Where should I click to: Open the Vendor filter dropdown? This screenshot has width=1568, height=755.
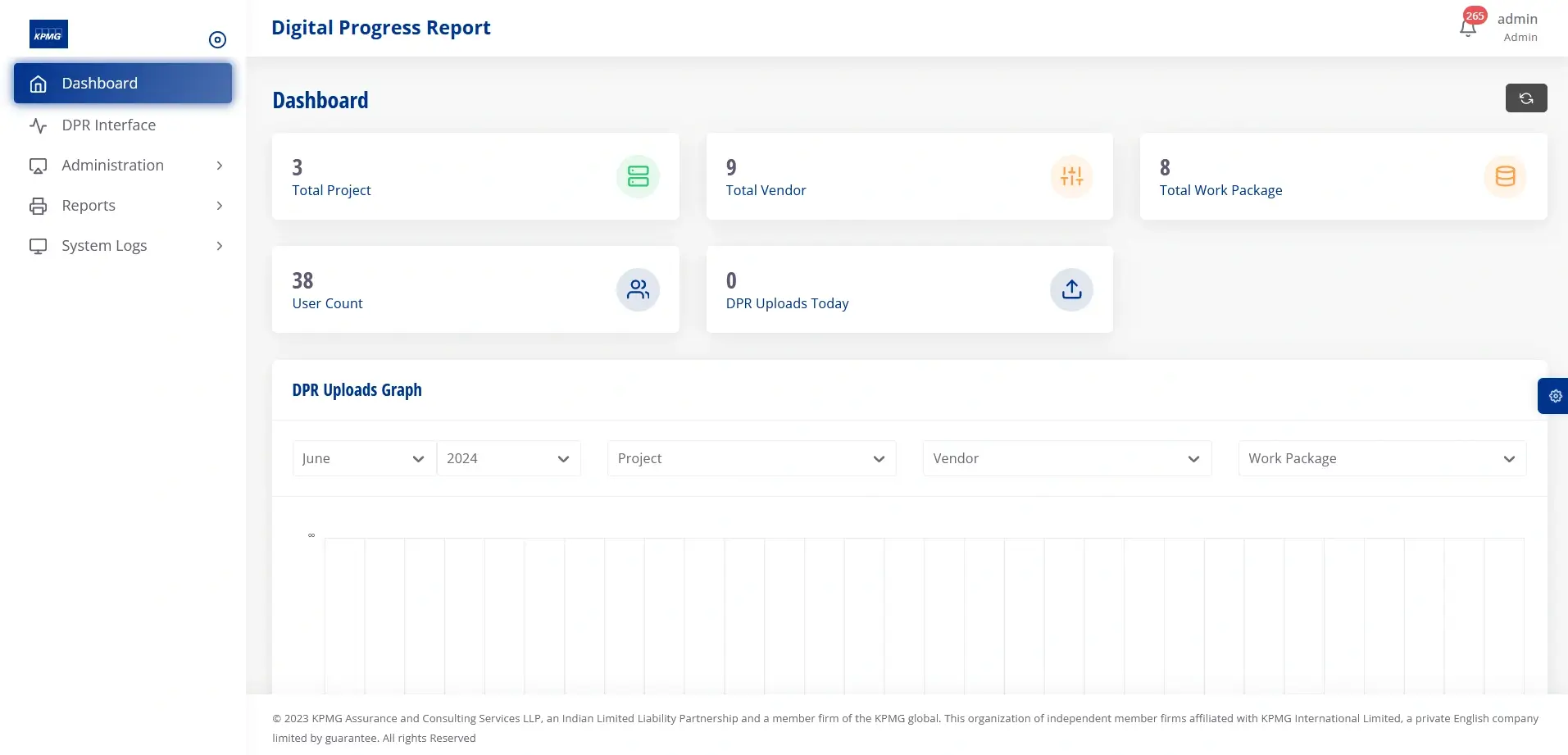[x=1066, y=458]
